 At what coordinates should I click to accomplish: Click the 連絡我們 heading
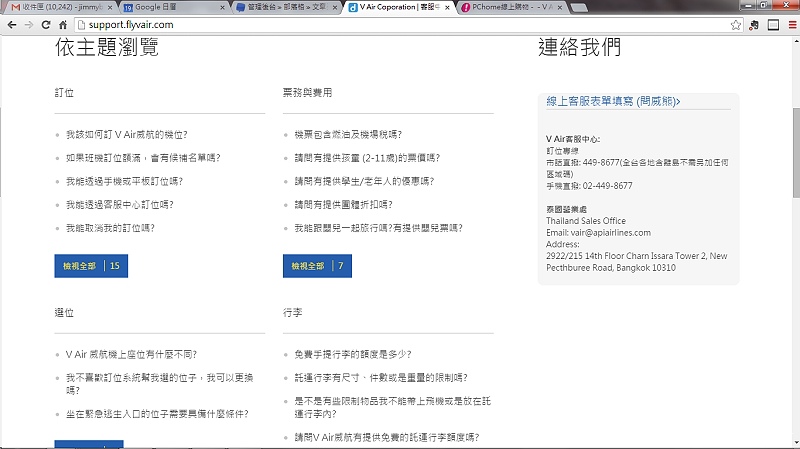click(x=580, y=47)
